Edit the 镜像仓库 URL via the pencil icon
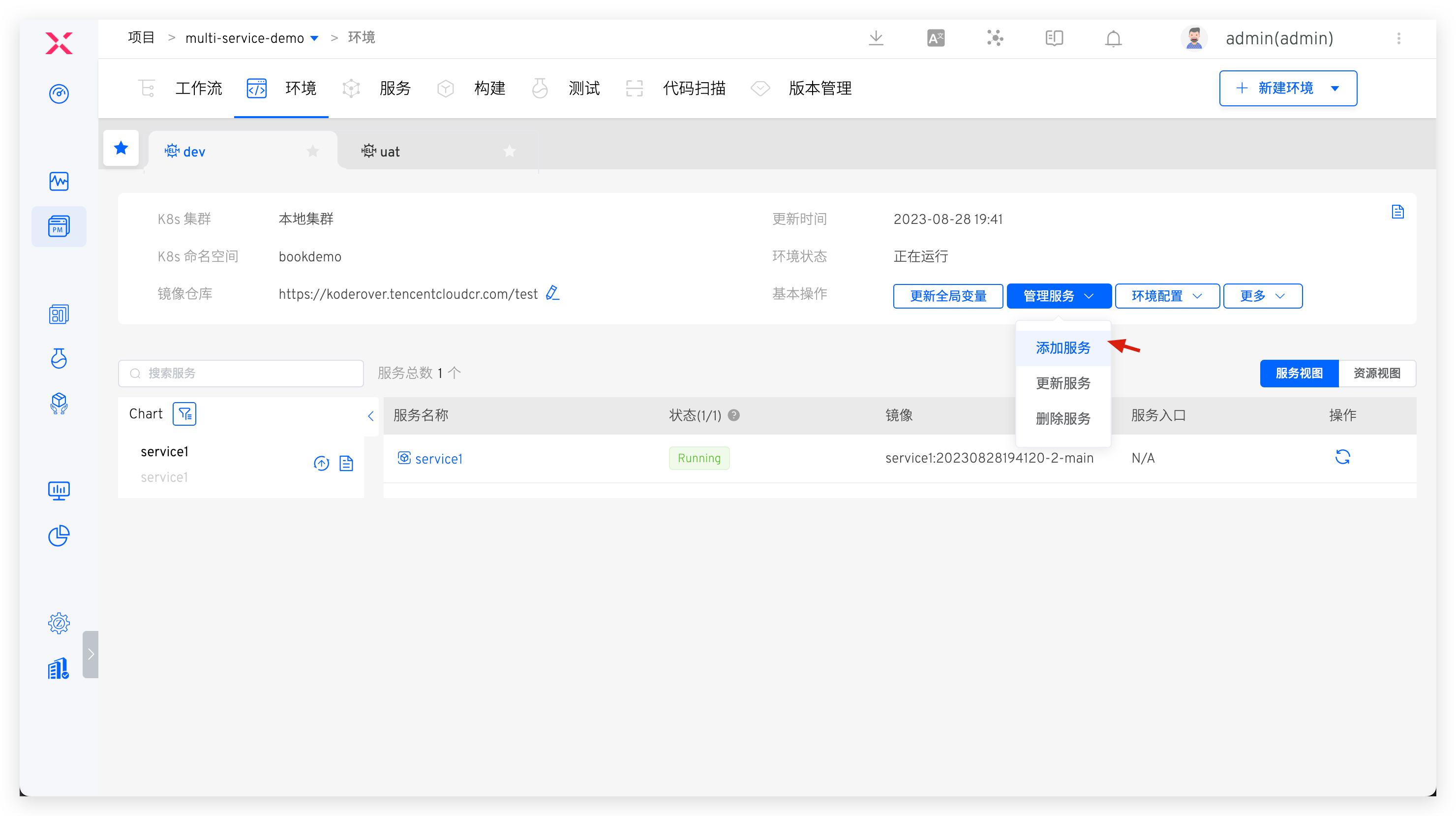 [x=552, y=293]
